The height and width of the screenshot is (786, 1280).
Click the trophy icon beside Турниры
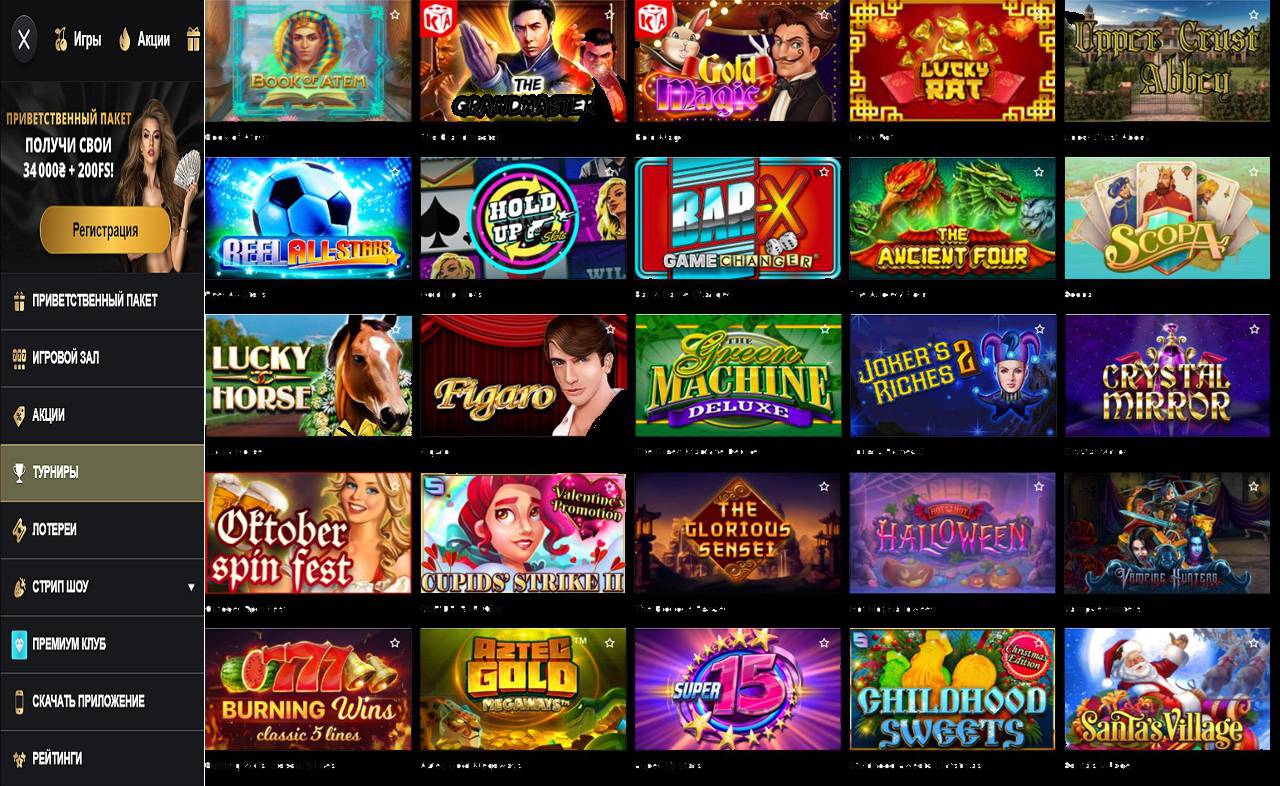[x=18, y=473]
